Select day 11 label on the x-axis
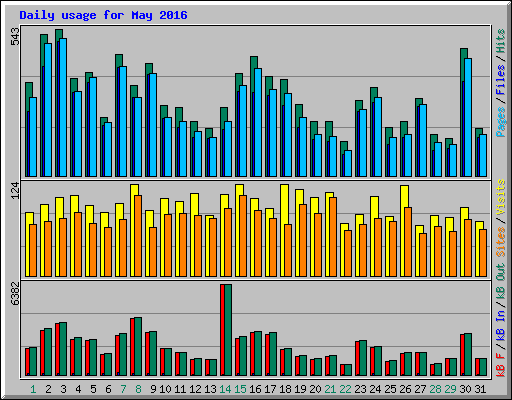The width and height of the screenshot is (512, 400). [x=180, y=389]
